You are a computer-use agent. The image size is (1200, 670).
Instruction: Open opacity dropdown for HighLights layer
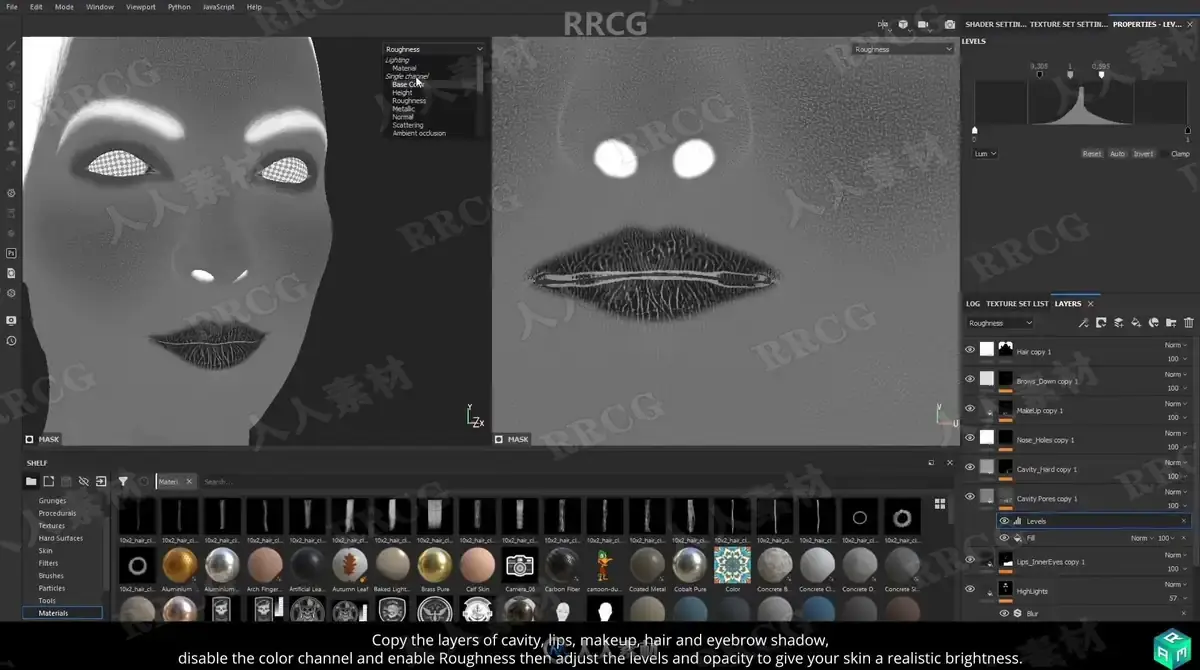tap(1176, 597)
